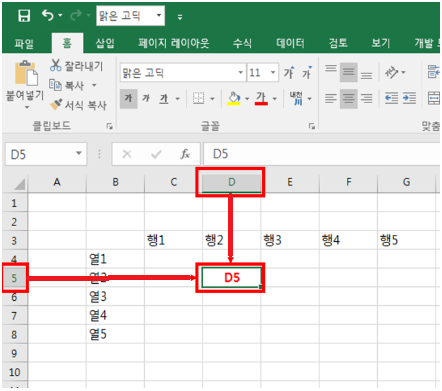The width and height of the screenshot is (442, 391).
Task: Click the decrease font size icon
Action: (x=307, y=72)
